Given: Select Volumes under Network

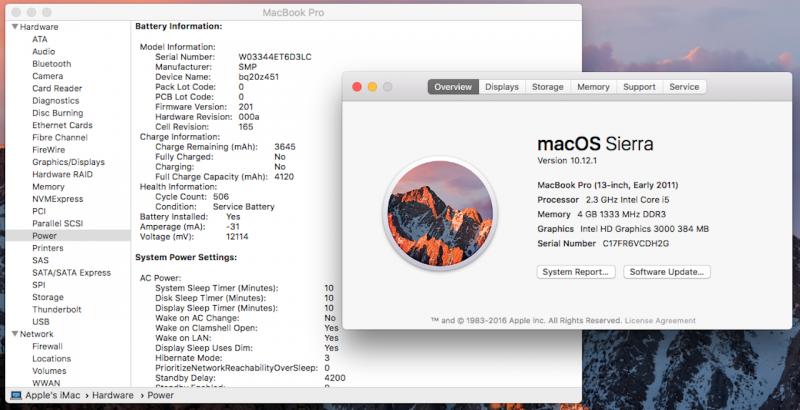Looking at the screenshot, I should 49,371.
